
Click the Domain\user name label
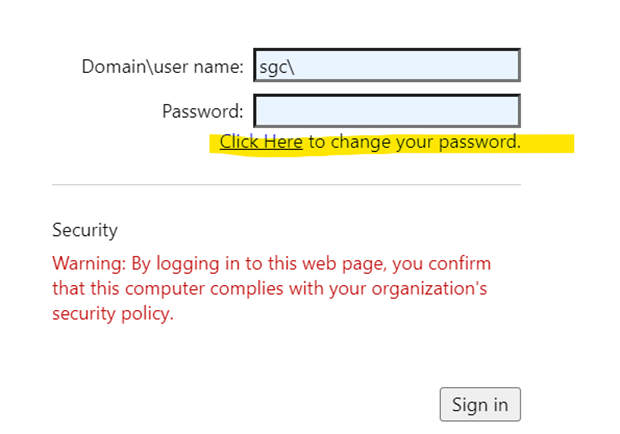click(163, 67)
